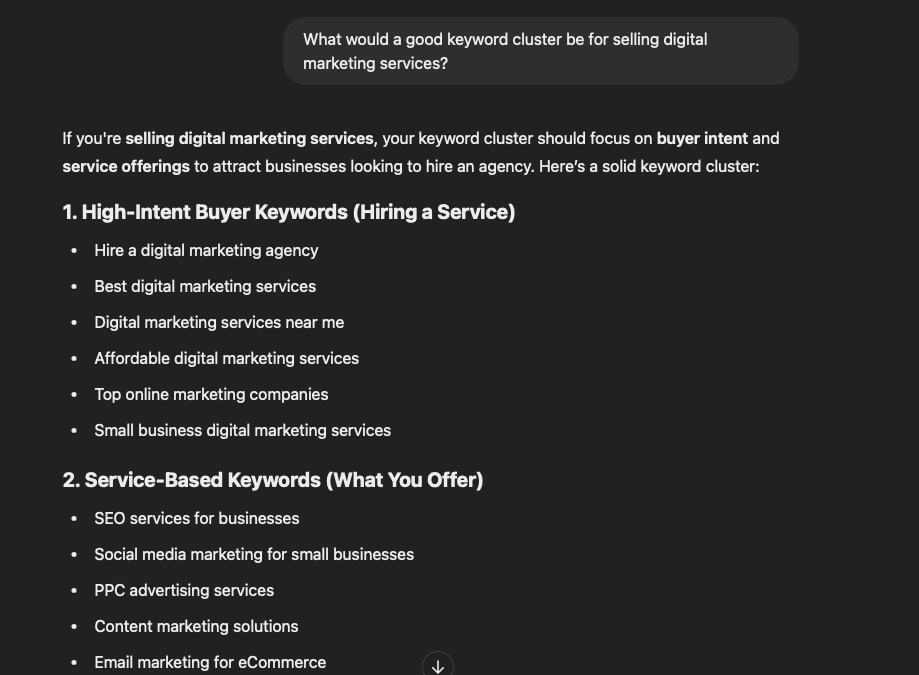Screen dimensions: 919x675
Task: Click the user's question message bubble
Action: (x=540, y=51)
